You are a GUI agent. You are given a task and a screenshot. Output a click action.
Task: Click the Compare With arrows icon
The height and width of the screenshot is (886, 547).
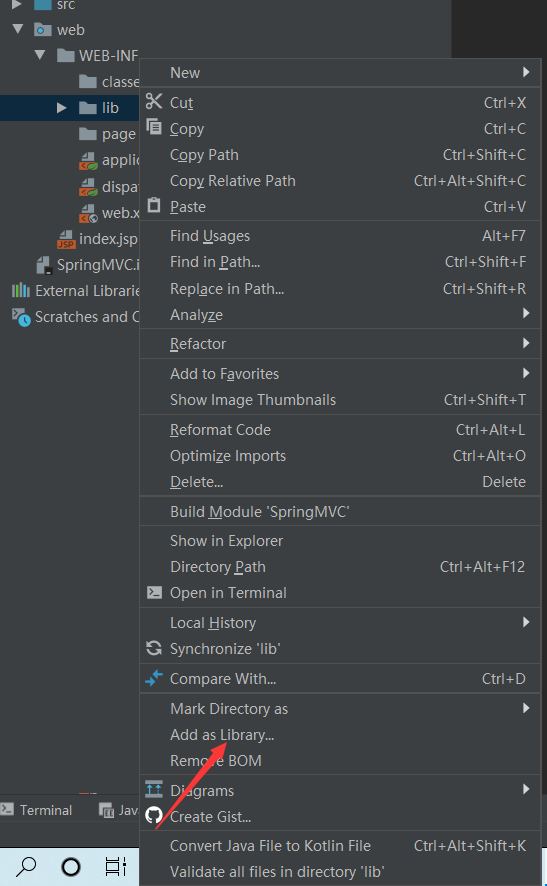pyautogui.click(x=154, y=677)
